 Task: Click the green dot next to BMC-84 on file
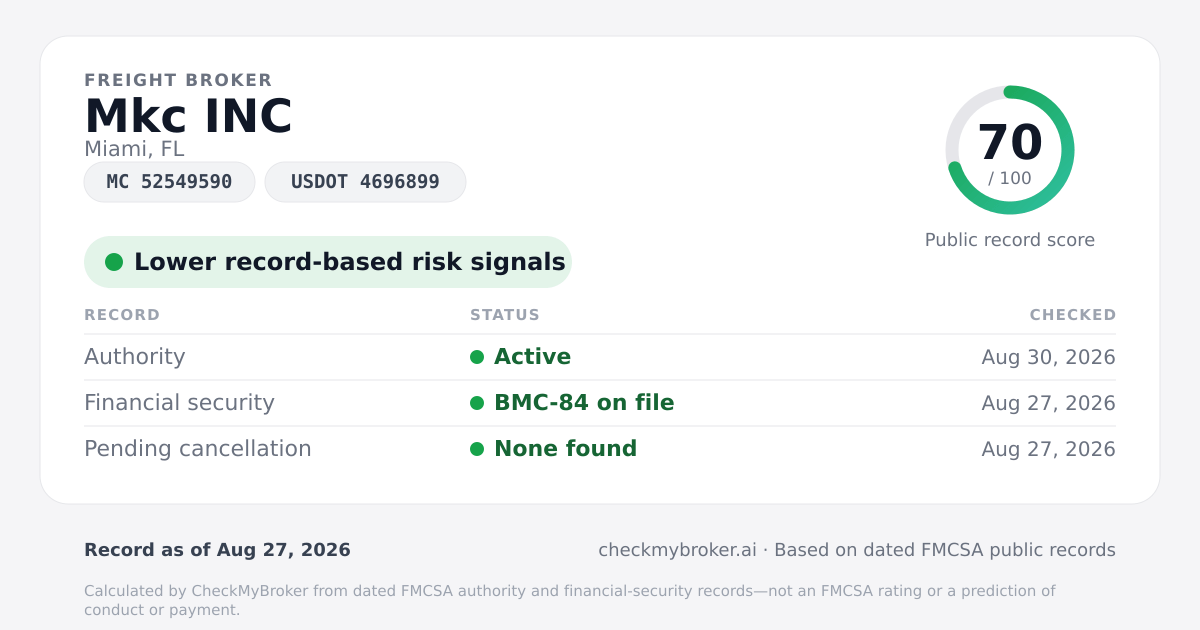click(477, 403)
